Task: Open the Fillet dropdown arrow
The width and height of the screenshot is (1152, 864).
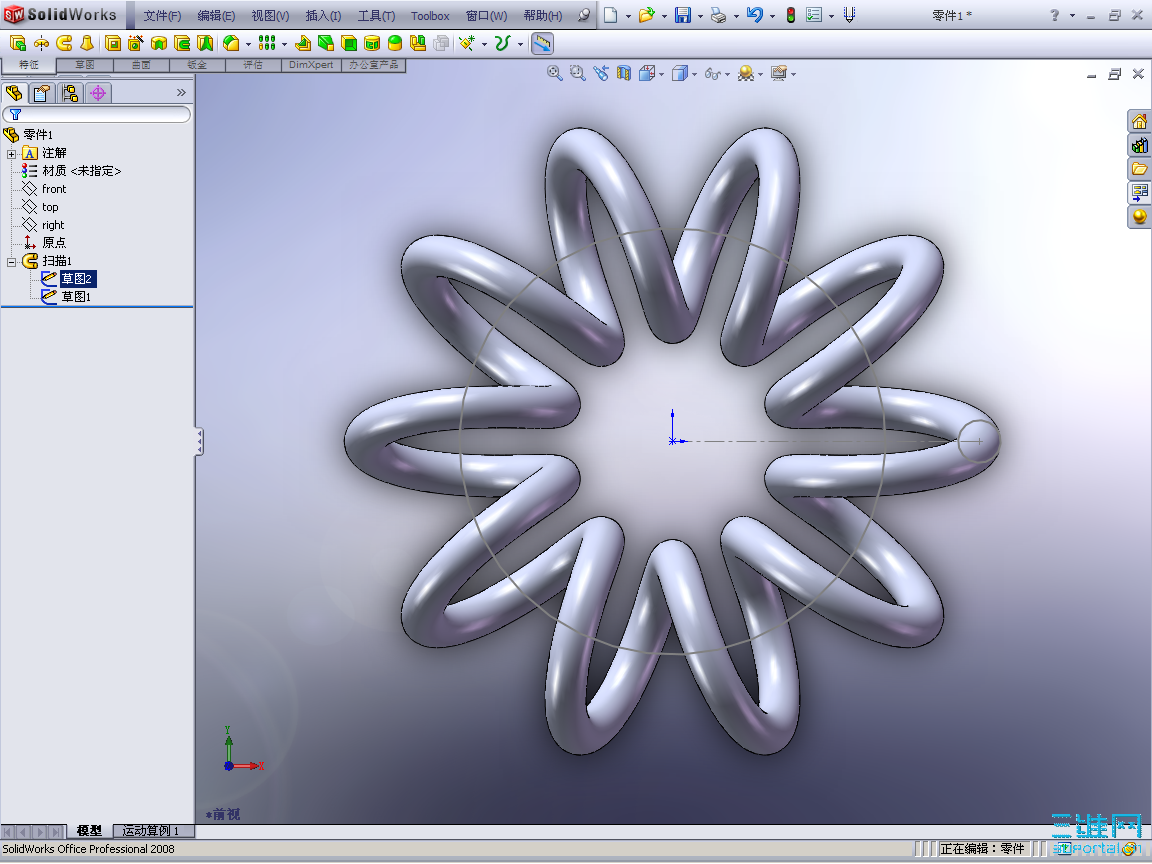Action: [x=248, y=44]
